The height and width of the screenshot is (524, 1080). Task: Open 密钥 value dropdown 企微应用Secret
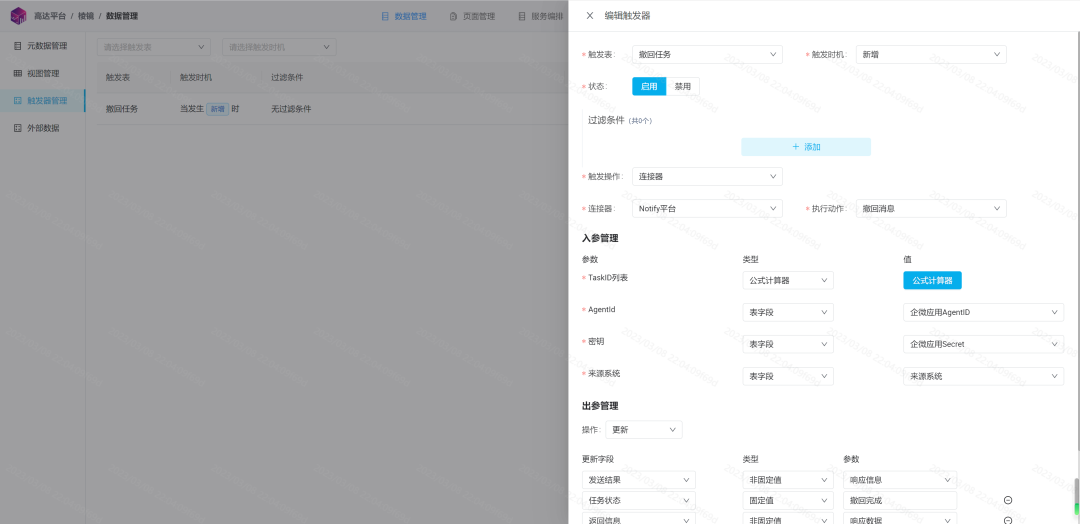click(984, 344)
